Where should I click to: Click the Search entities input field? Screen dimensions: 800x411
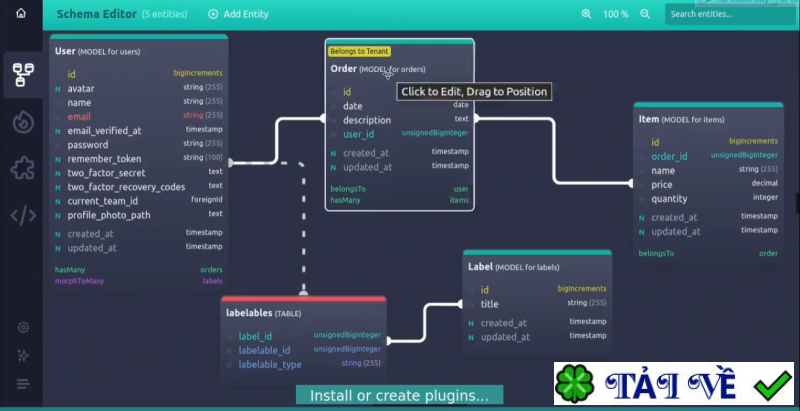point(730,14)
